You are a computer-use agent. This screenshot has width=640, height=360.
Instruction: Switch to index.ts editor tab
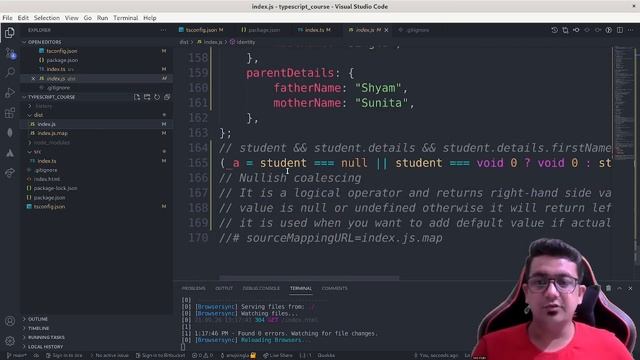tap(314, 30)
